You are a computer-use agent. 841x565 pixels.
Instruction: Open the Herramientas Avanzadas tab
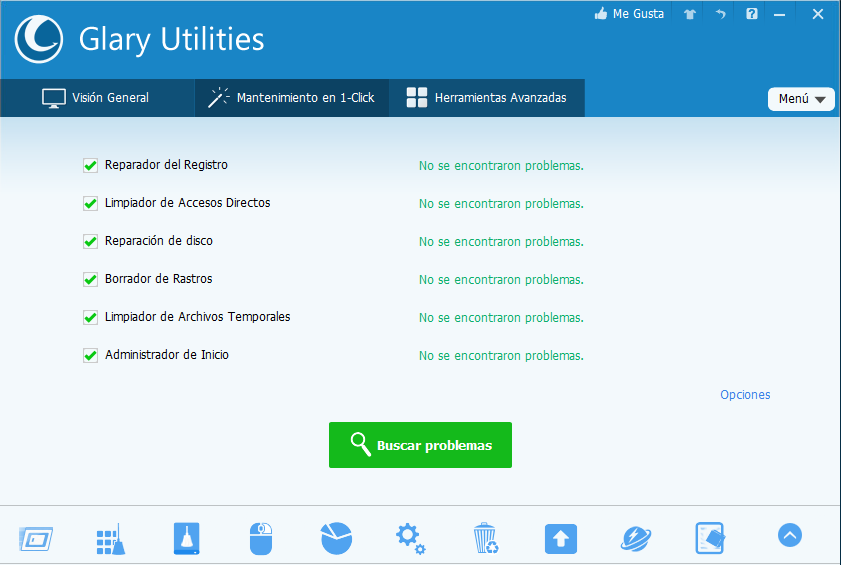coord(487,98)
